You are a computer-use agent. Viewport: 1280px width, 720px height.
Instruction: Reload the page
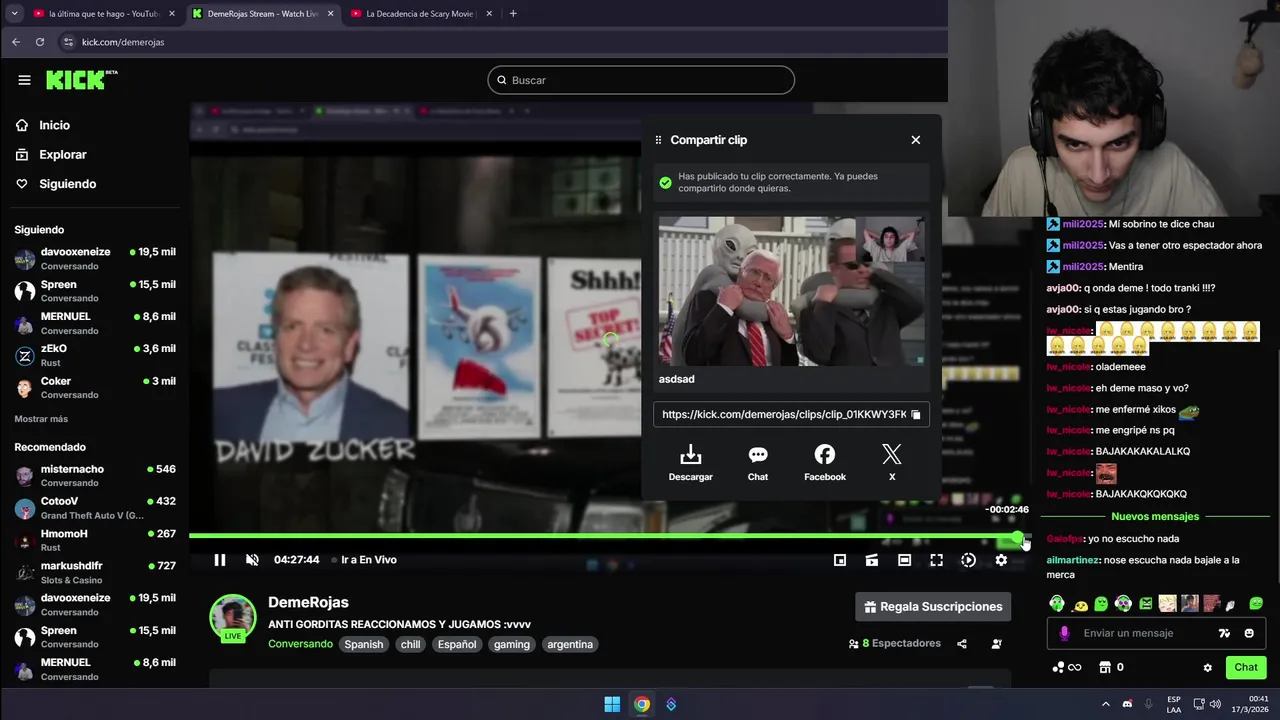click(x=40, y=42)
